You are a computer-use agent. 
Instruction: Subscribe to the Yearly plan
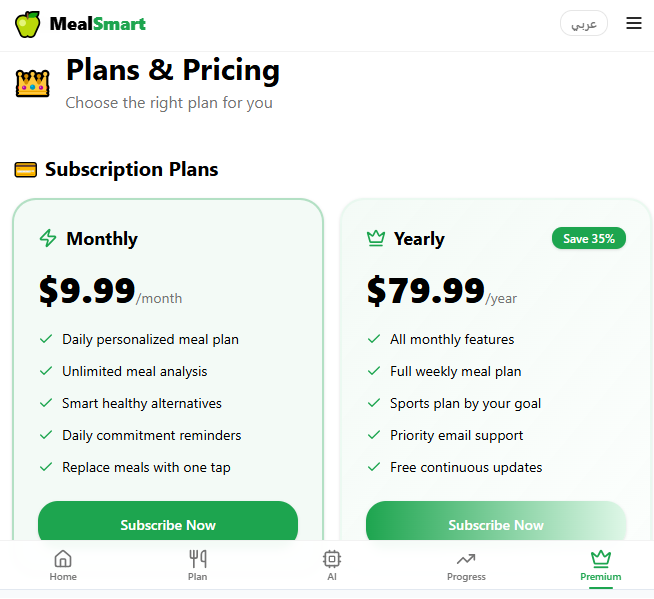(496, 524)
